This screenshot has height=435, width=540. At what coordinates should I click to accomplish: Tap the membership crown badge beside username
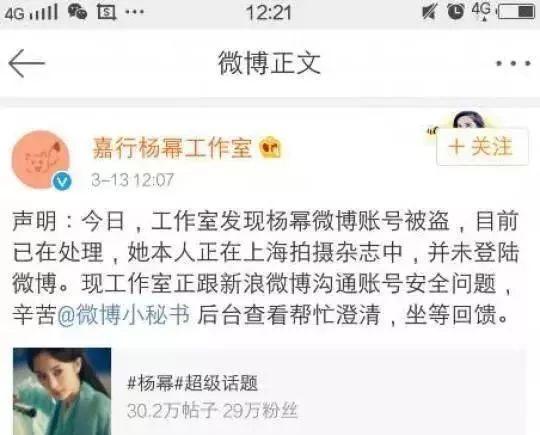[x=270, y=147]
